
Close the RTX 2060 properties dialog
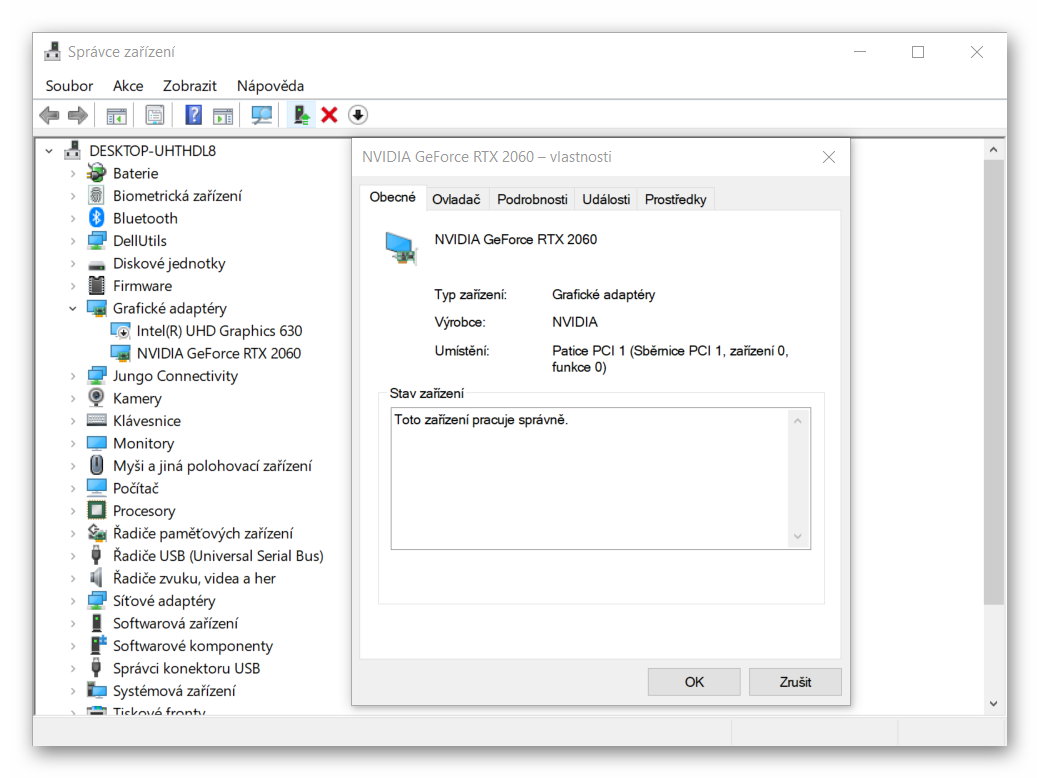pos(828,157)
